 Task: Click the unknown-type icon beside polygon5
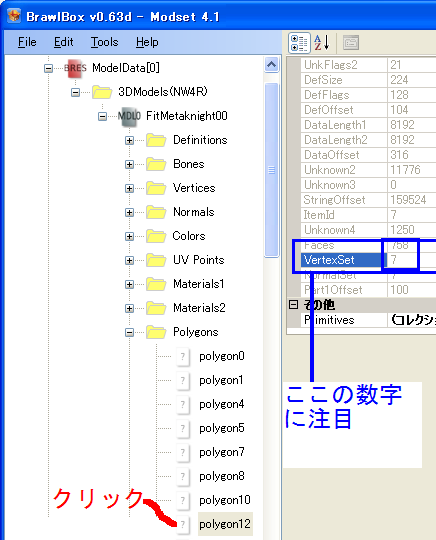[x=183, y=428]
